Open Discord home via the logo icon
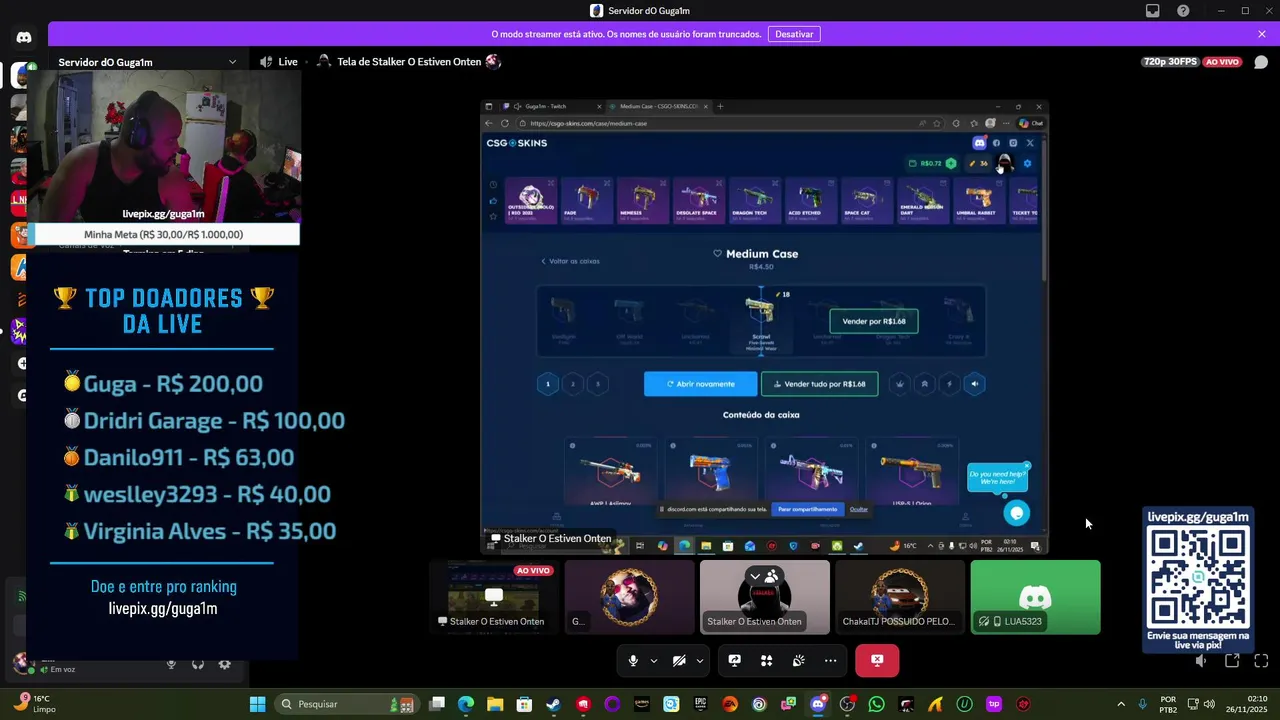 tap(23, 37)
